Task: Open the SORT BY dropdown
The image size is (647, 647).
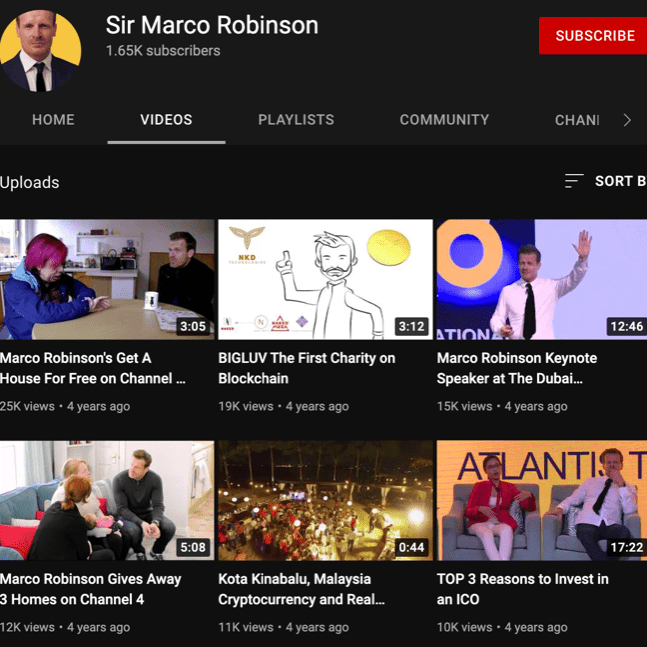Action: point(605,181)
